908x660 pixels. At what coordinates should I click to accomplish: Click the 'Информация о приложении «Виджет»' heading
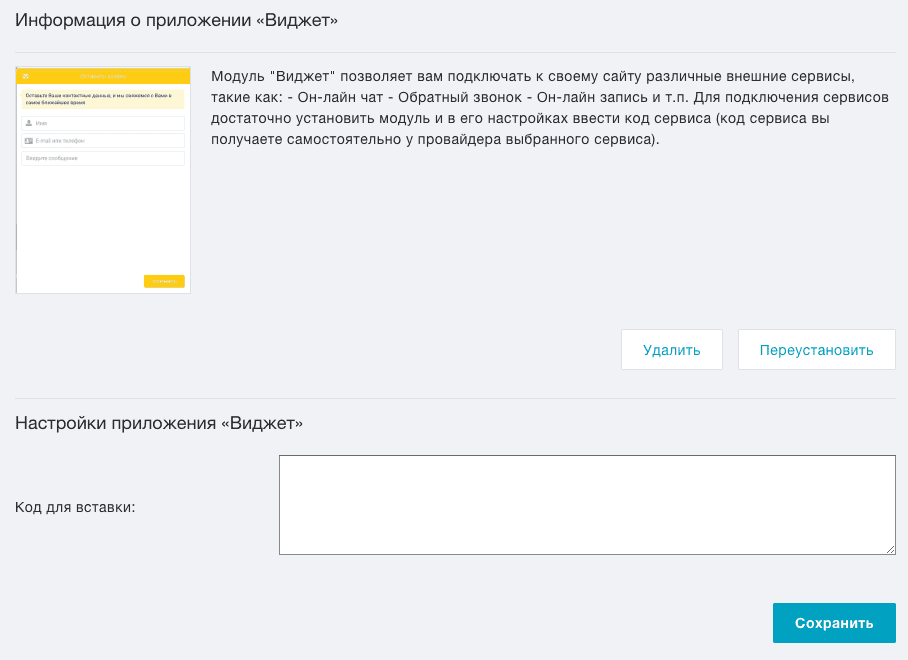(x=177, y=20)
